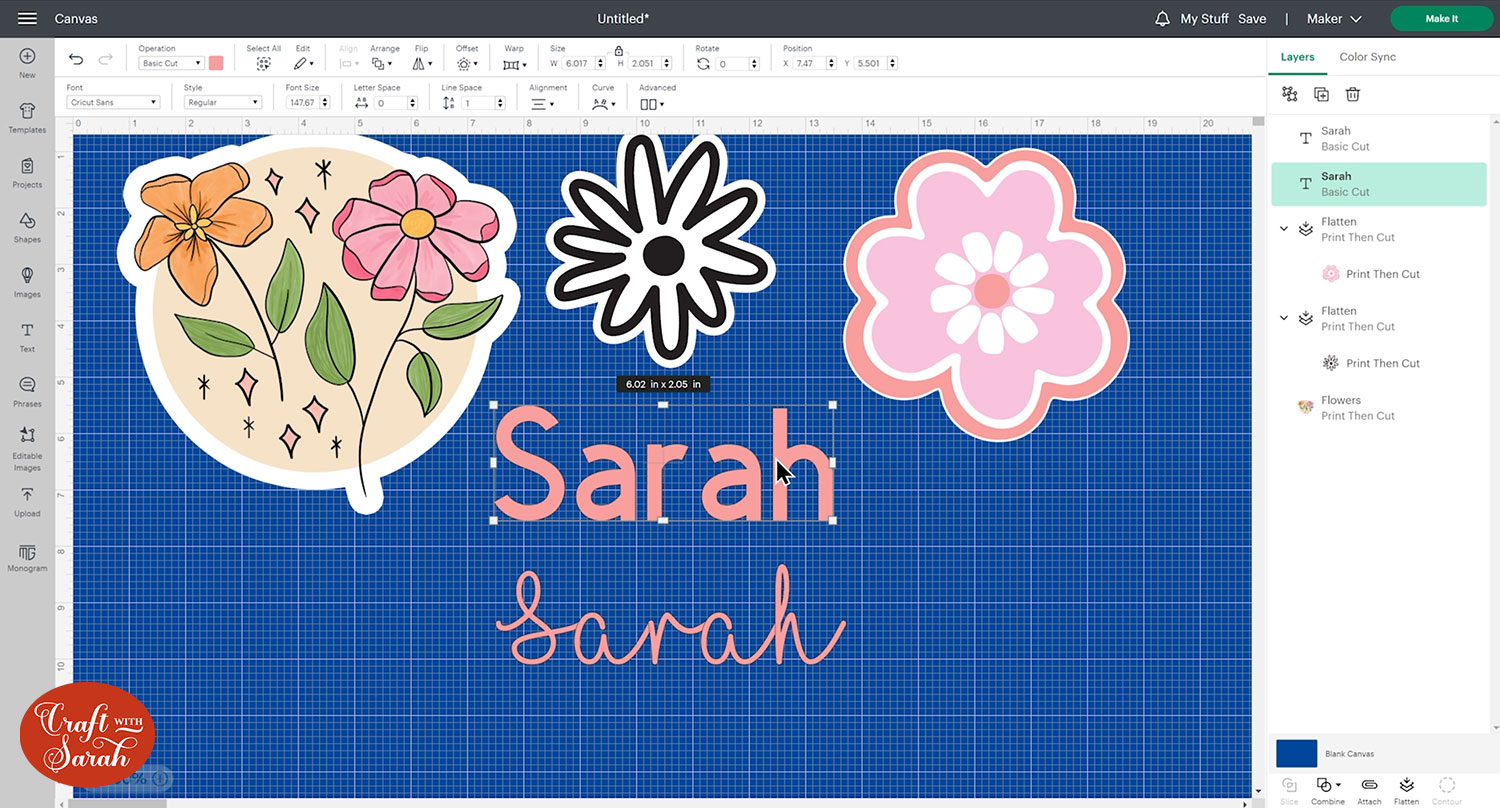Collapse the second Flatten group
This screenshot has height=808, width=1500.
pos(1284,318)
